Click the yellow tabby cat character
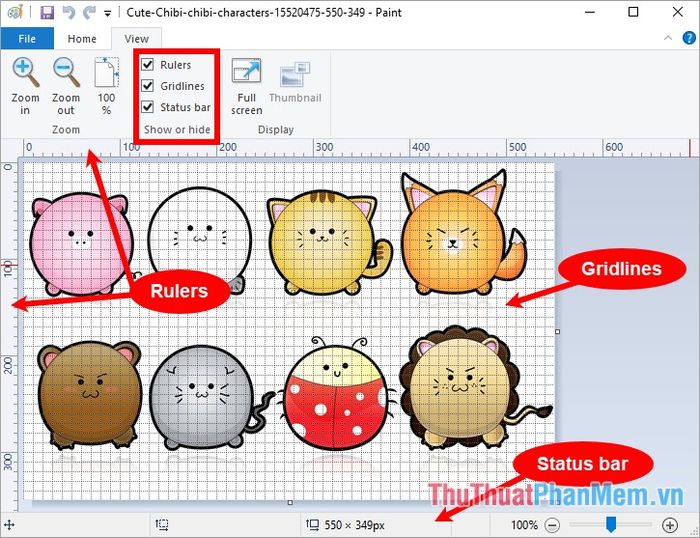 [328, 242]
